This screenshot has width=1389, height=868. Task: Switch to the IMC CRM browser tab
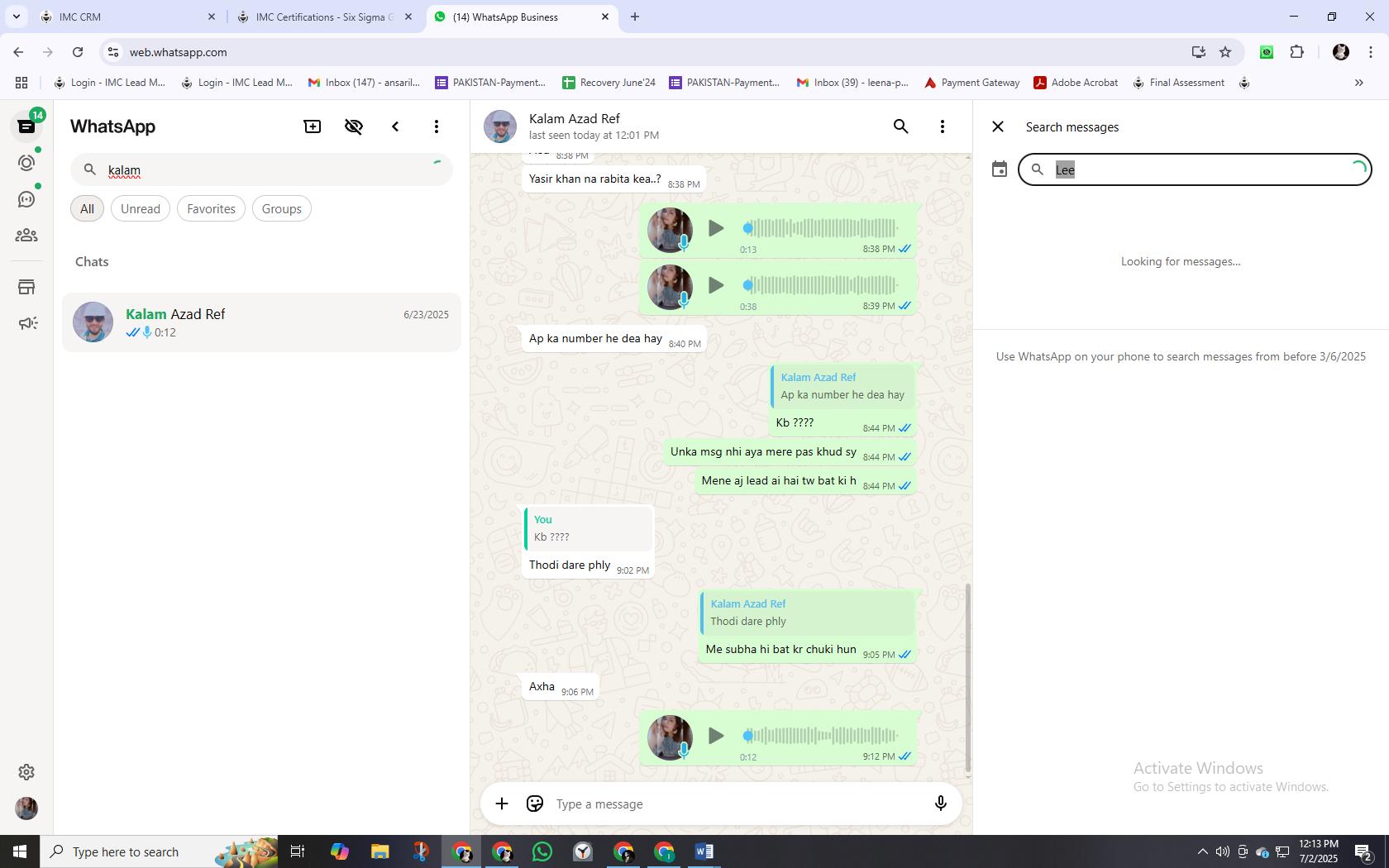click(128, 17)
